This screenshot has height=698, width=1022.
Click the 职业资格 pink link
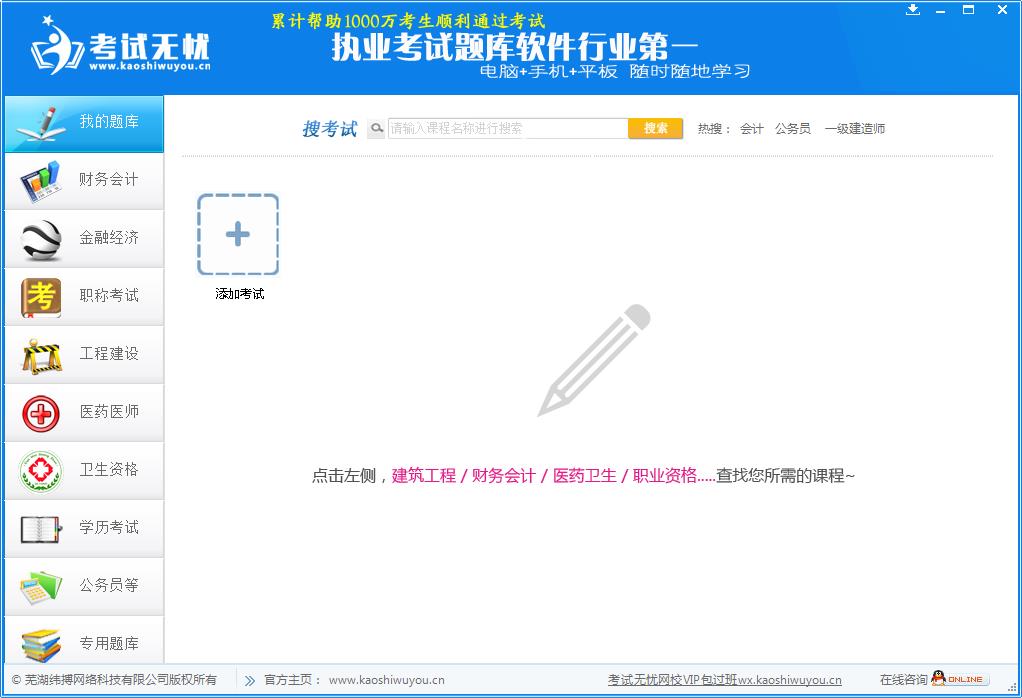point(665,476)
